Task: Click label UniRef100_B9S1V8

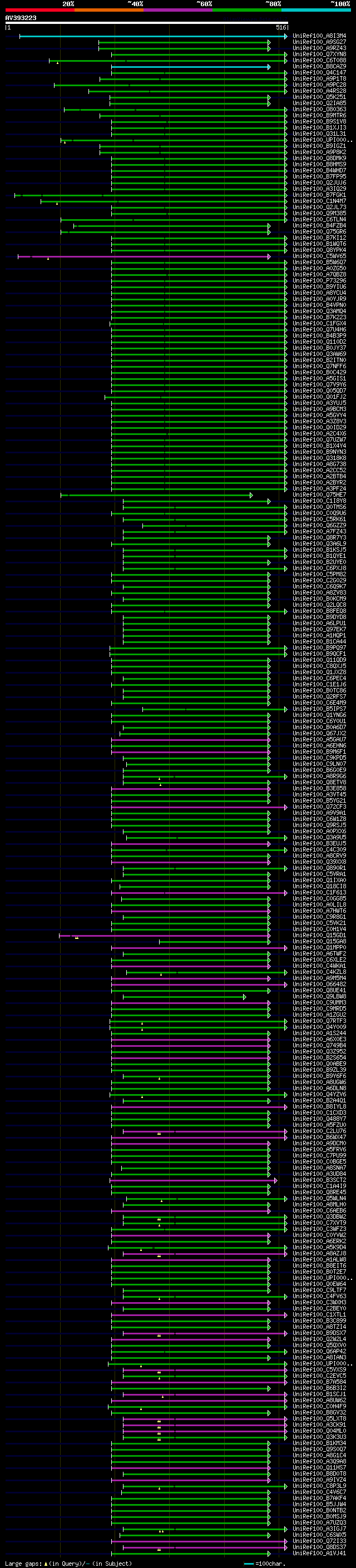Action: (x=319, y=121)
